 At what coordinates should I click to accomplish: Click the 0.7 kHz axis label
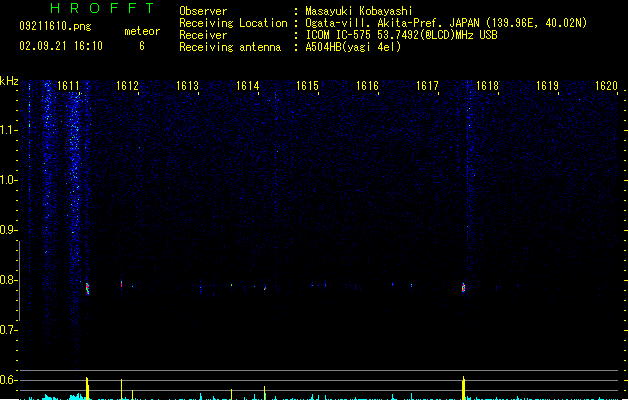pyautogui.click(x=8, y=330)
